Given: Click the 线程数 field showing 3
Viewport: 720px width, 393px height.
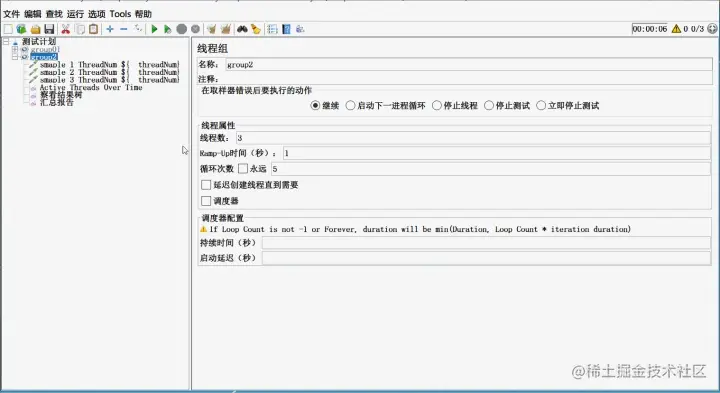Looking at the screenshot, I should [x=473, y=138].
